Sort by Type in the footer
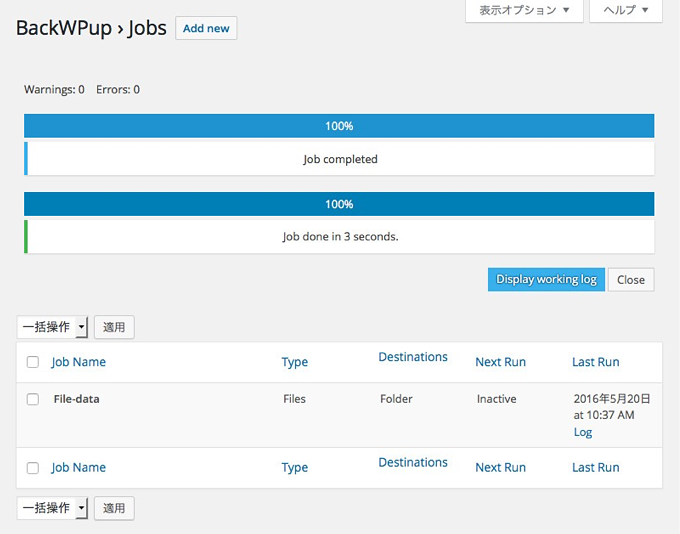680x534 pixels. [294, 468]
